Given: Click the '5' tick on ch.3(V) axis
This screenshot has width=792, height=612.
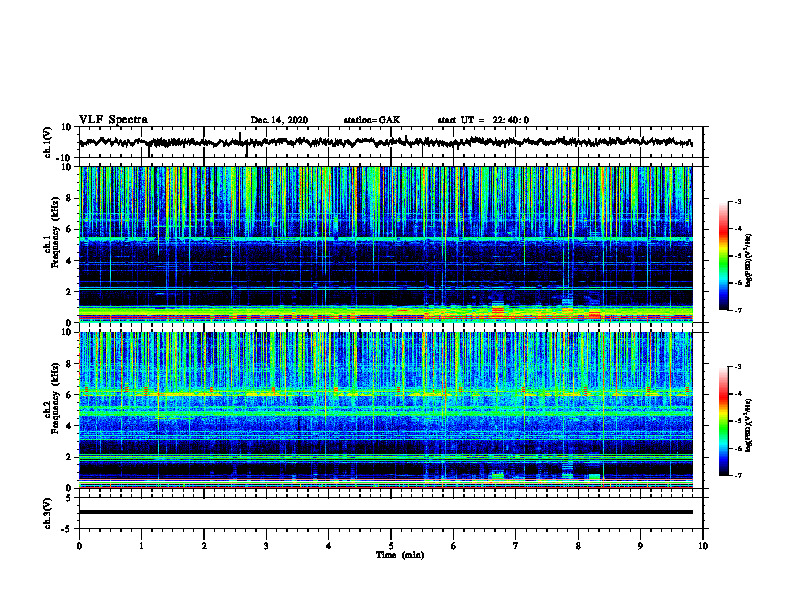Looking at the screenshot, I should [70, 498].
